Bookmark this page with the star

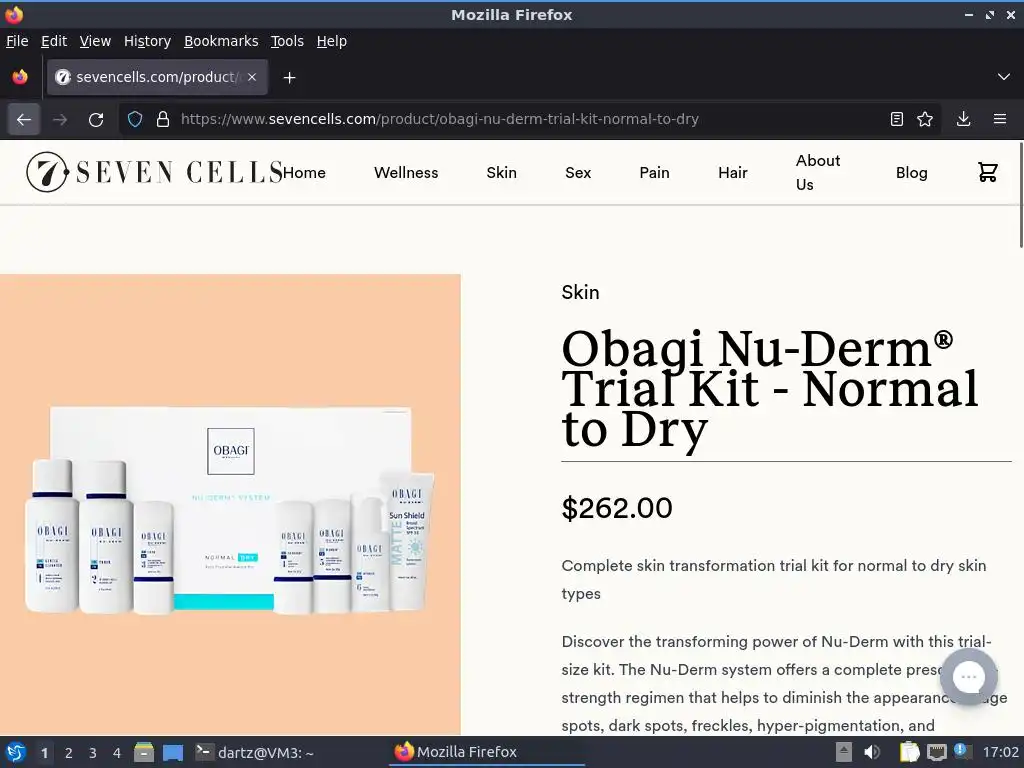925,119
